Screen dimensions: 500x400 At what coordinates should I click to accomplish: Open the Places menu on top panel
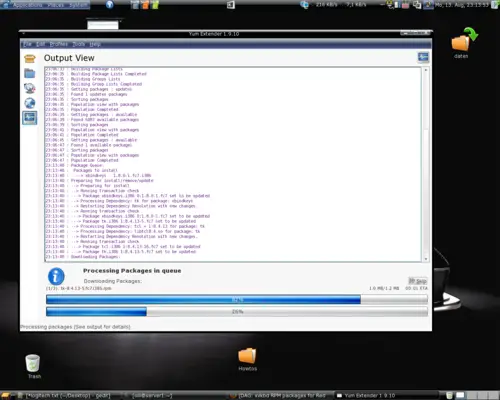click(56, 5)
